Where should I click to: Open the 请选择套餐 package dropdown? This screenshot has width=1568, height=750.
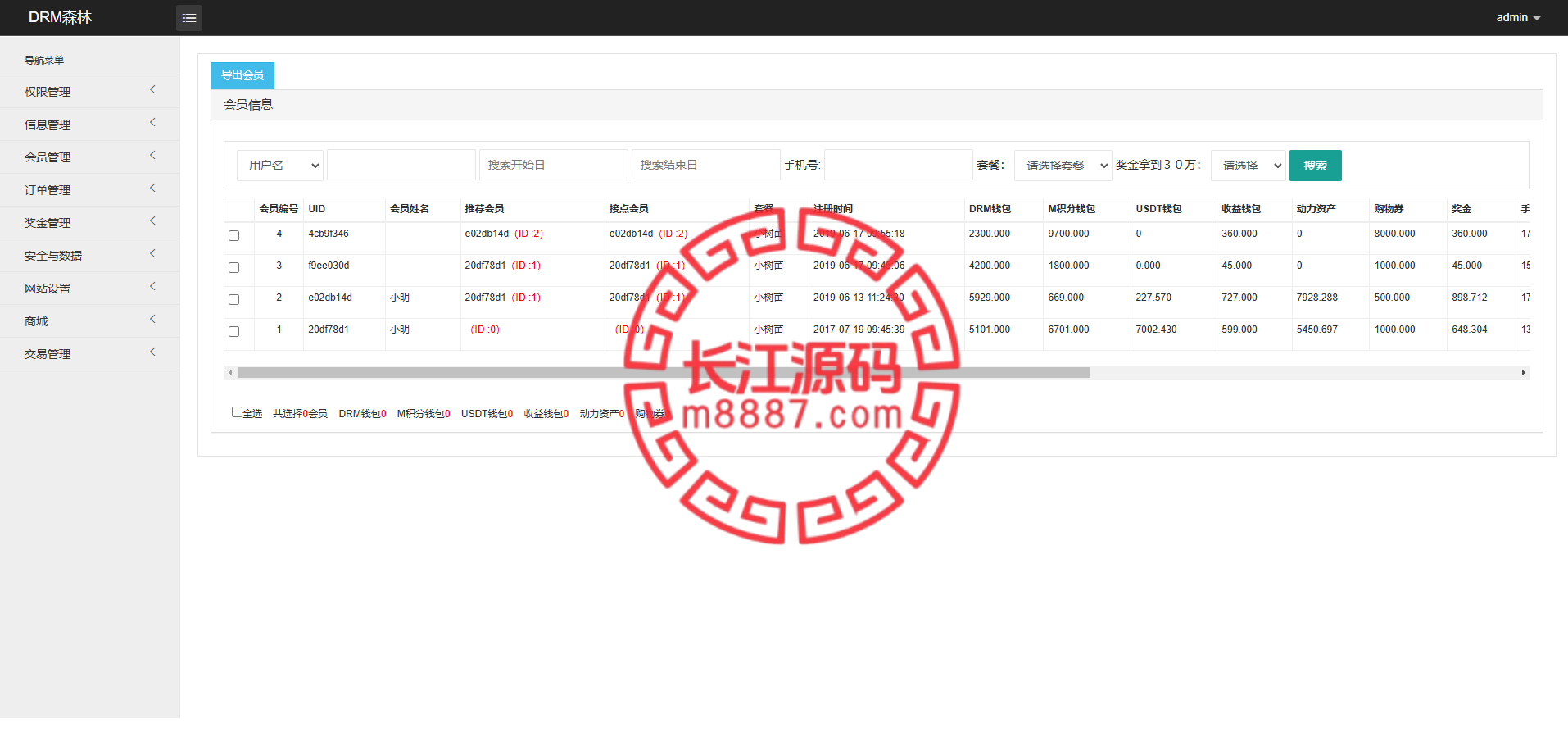click(x=1063, y=166)
